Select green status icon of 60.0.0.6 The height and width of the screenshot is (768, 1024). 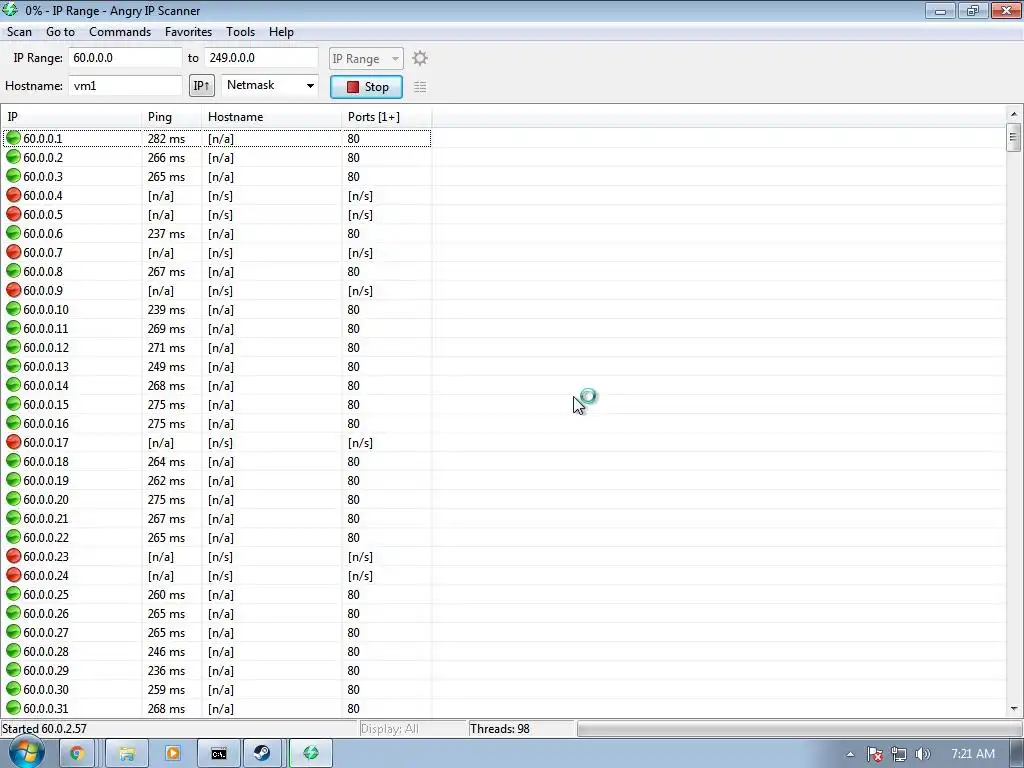pos(14,233)
